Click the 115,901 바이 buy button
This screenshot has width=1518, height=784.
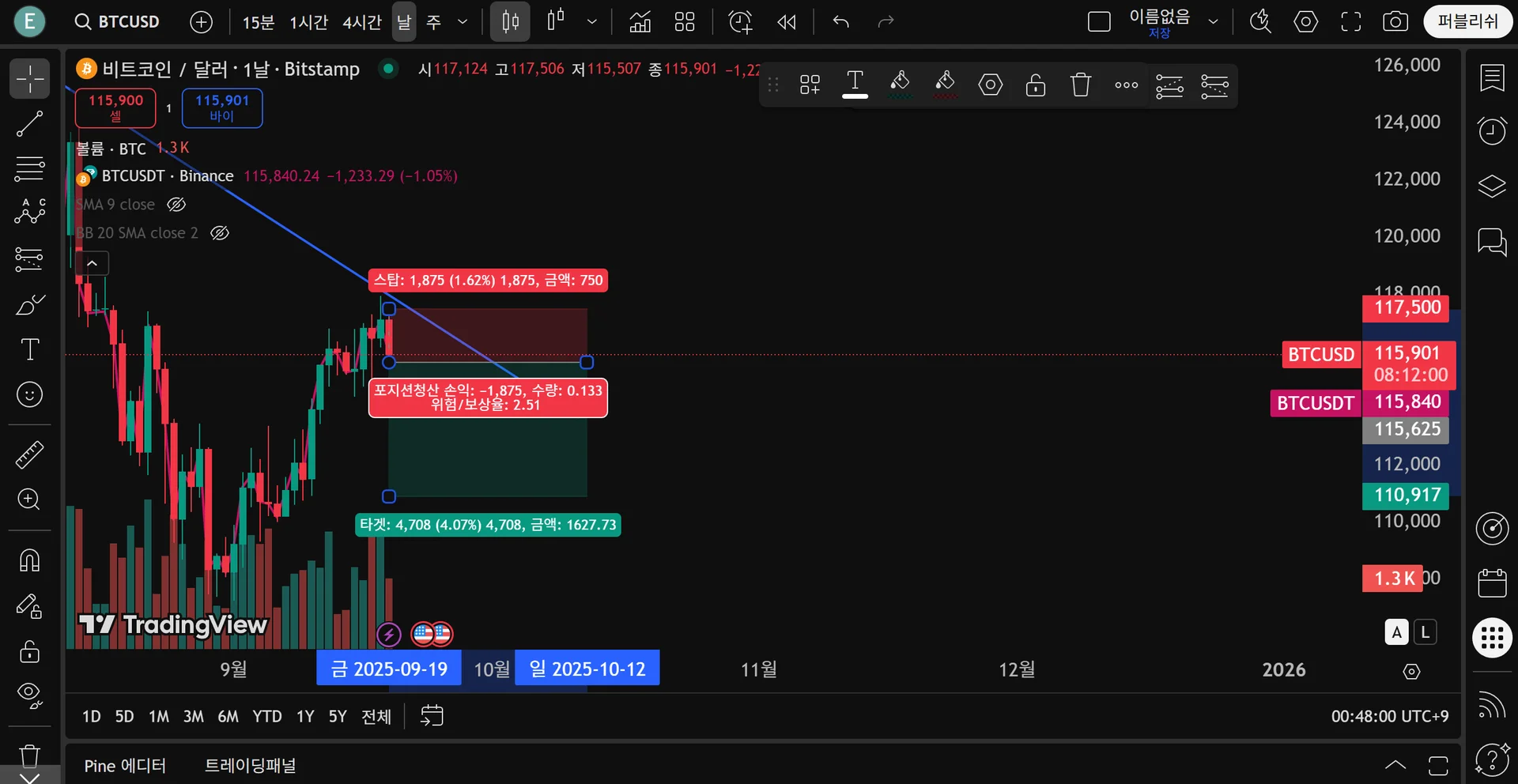point(222,107)
